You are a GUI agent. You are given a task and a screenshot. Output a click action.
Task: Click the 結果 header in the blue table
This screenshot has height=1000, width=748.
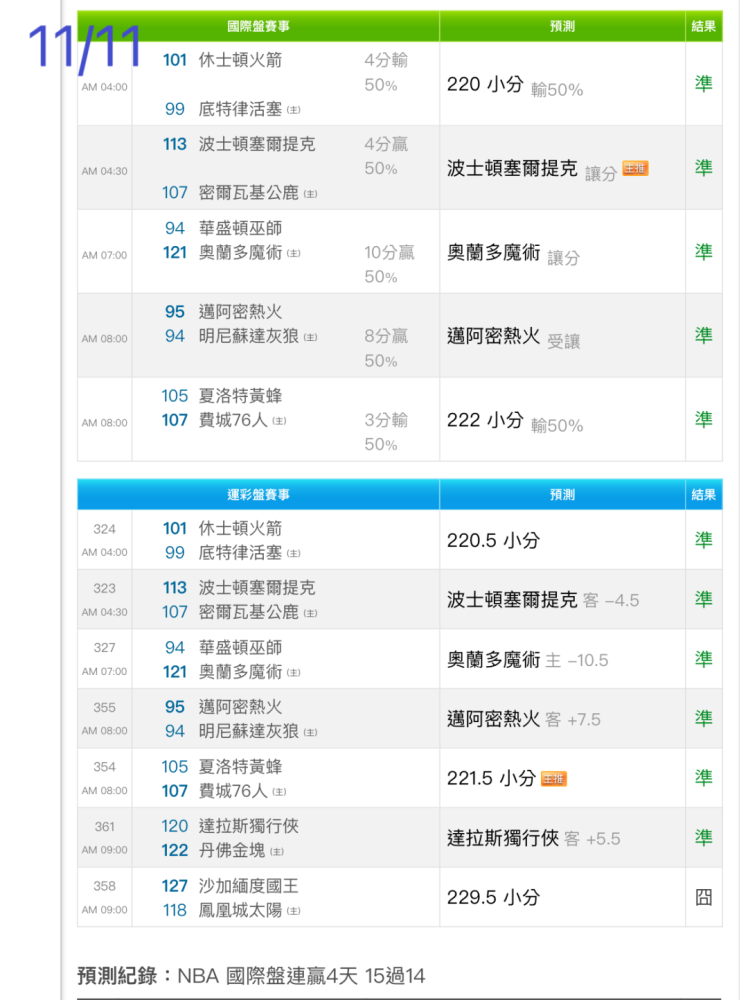click(x=703, y=494)
